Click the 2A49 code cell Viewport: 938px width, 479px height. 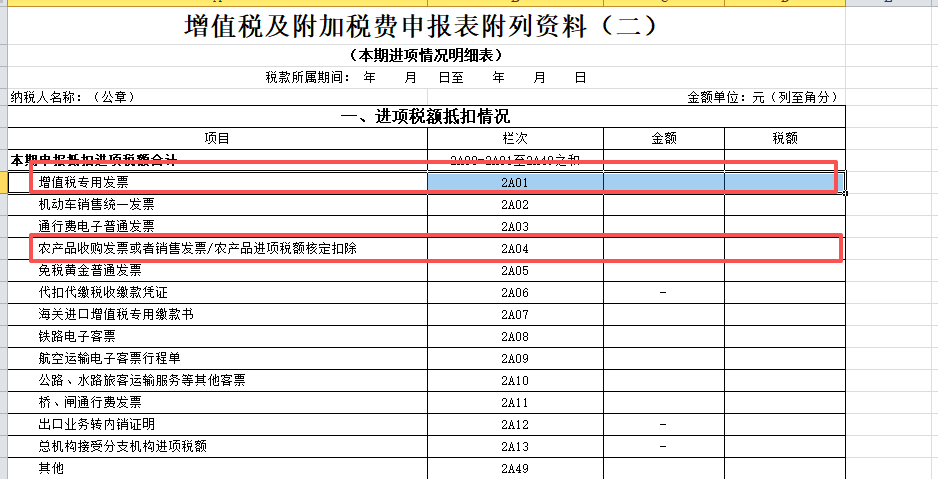(515, 468)
